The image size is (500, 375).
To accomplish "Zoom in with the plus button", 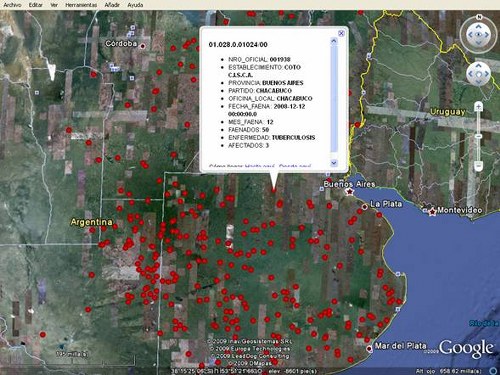I will click(x=479, y=107).
